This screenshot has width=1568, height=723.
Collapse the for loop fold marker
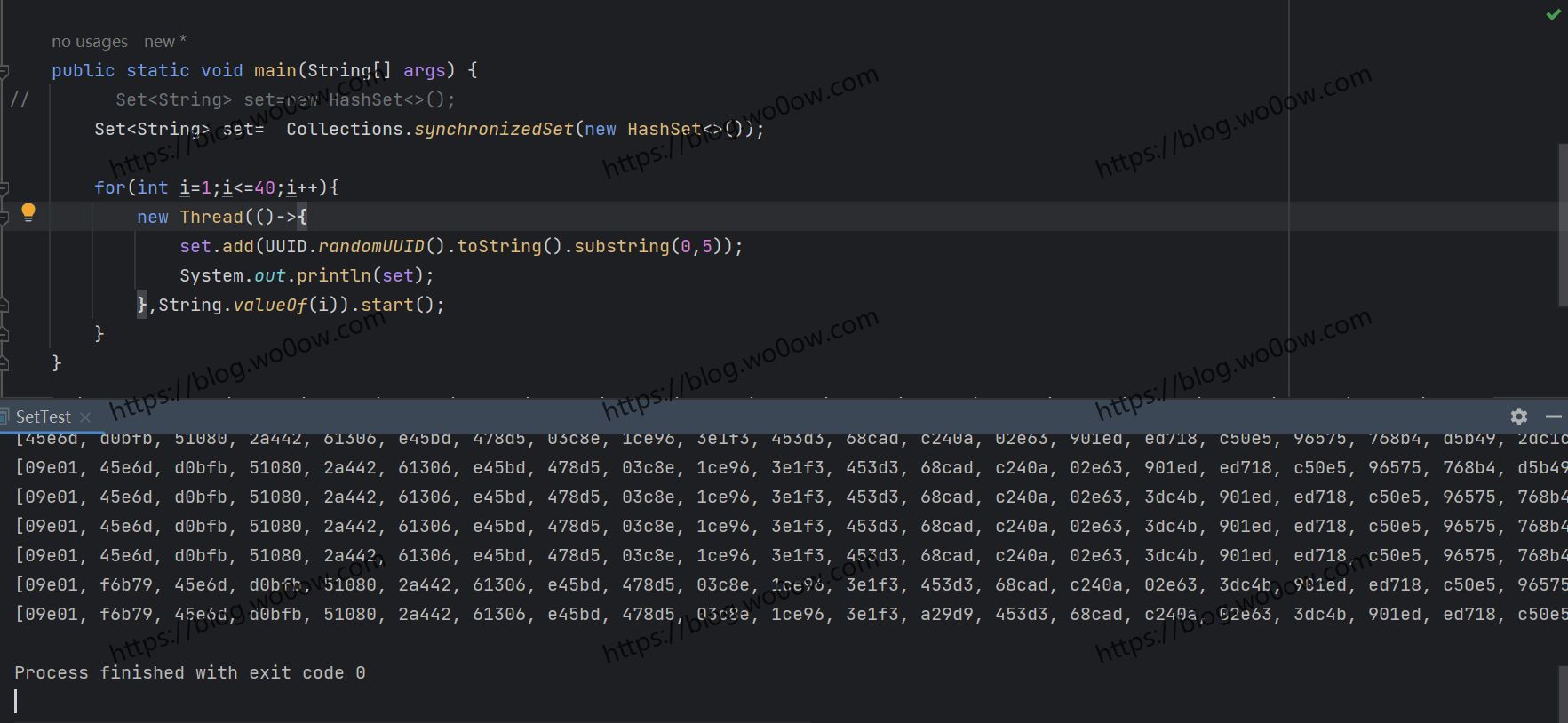click(4, 187)
